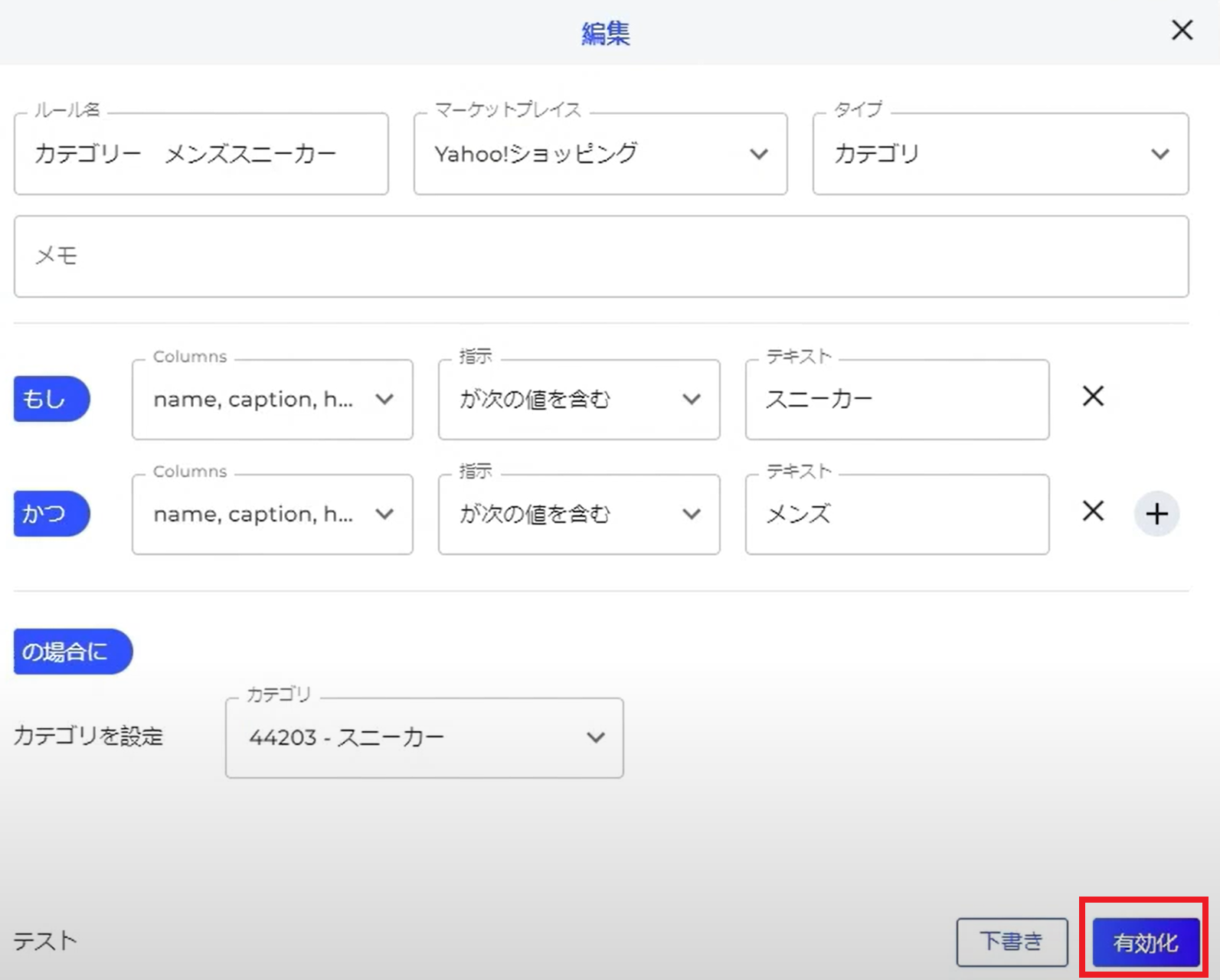Remove the スニーカー condition row
Screen dimensions: 1220x980
coord(1093,397)
